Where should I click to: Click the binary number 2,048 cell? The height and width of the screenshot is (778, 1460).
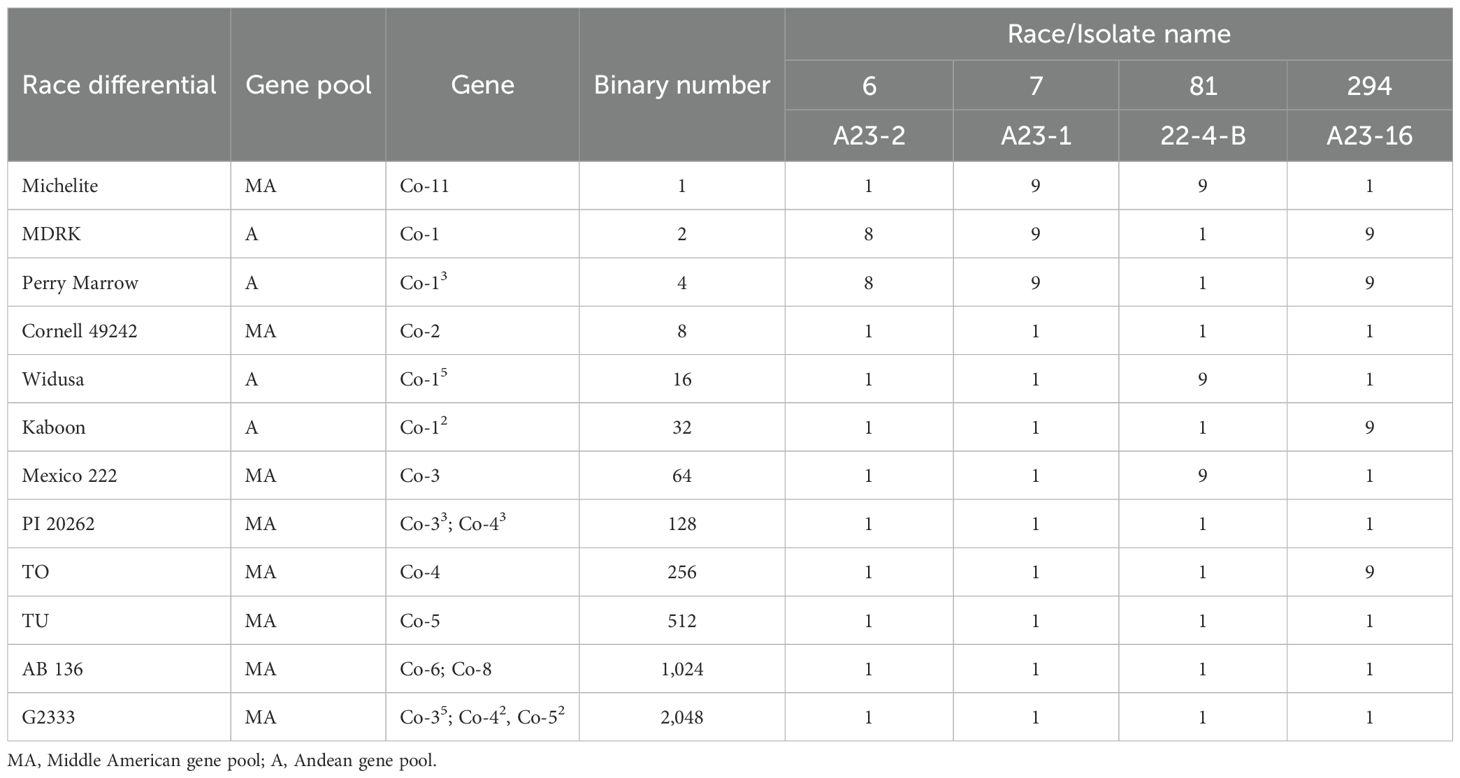pos(682,717)
